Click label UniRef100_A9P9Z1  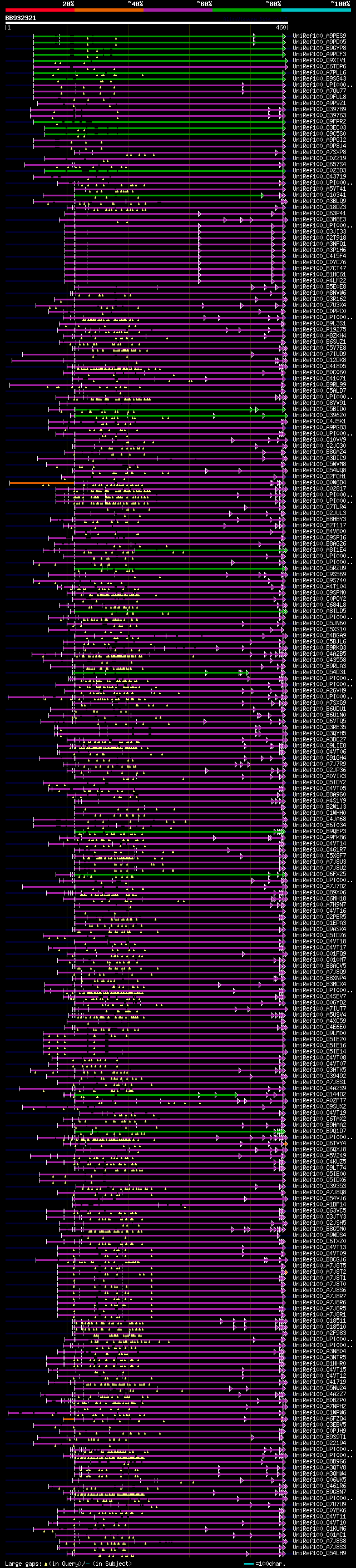(319, 103)
